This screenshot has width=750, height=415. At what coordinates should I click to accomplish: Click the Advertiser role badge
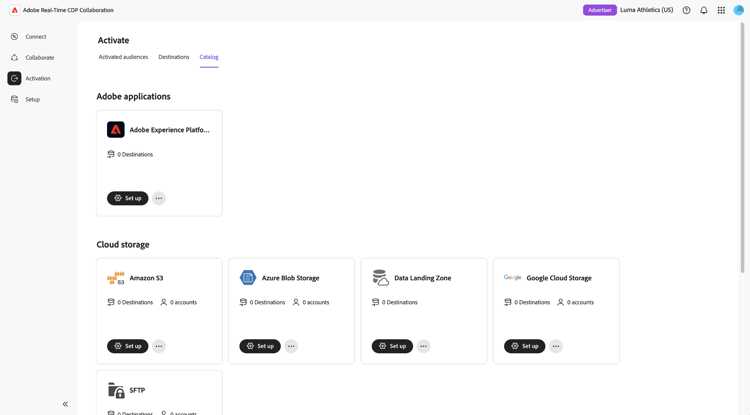(x=600, y=10)
